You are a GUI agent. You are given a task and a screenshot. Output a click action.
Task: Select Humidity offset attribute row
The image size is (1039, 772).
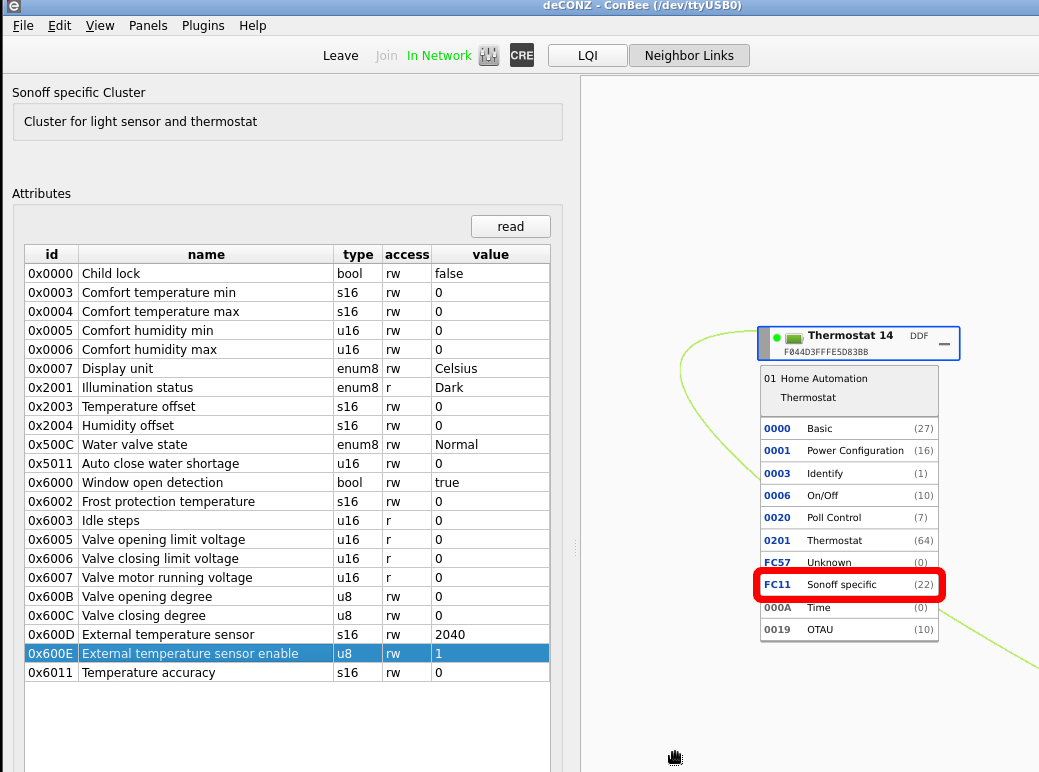(287, 425)
